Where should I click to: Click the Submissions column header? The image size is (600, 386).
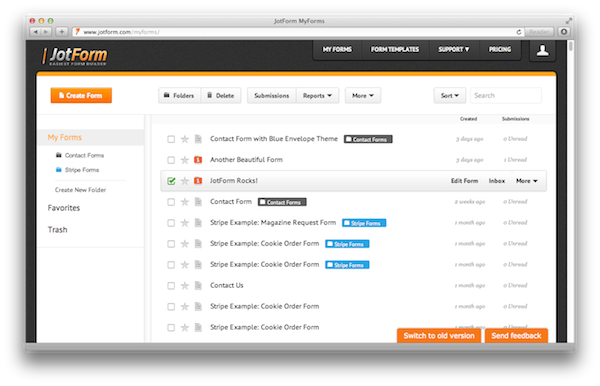click(515, 119)
